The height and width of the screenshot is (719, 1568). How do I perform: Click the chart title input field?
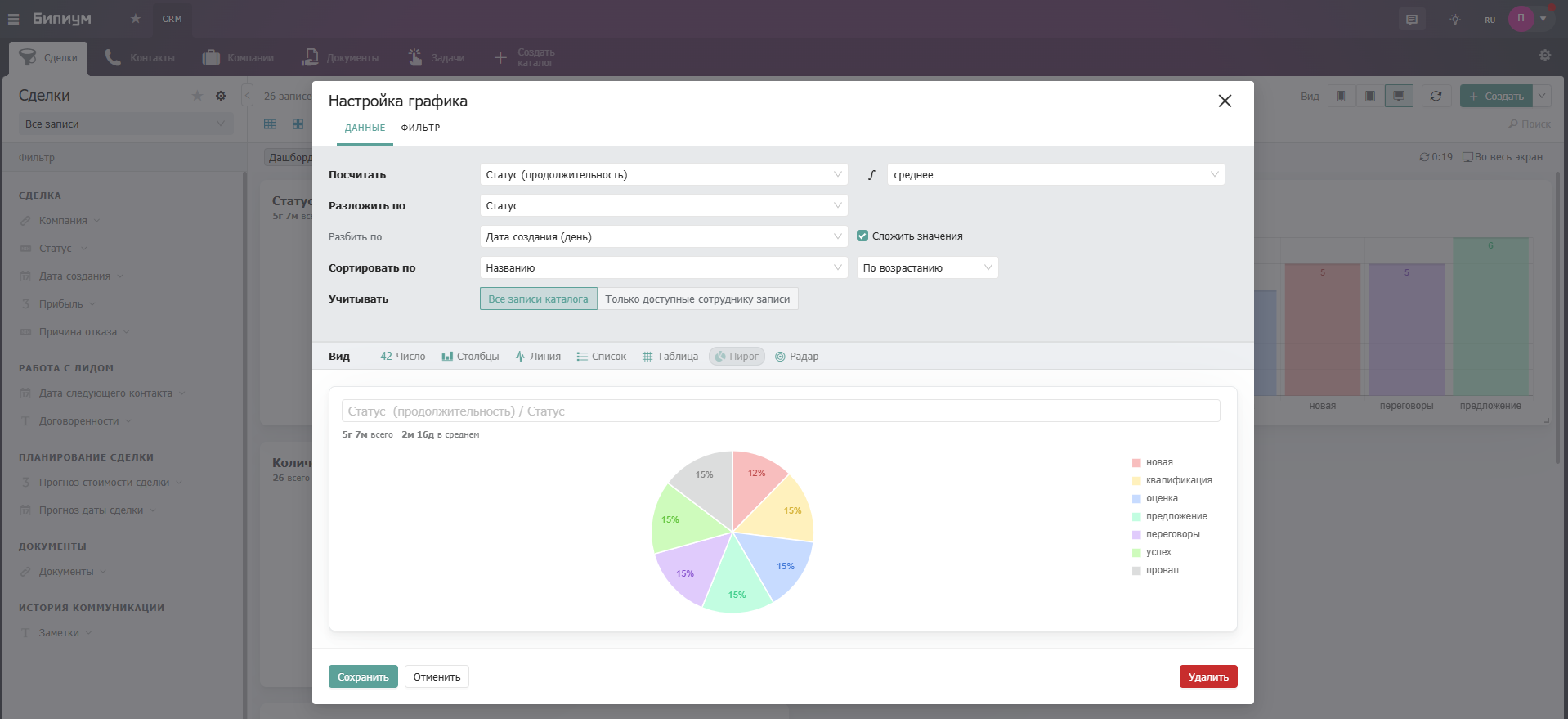point(780,411)
